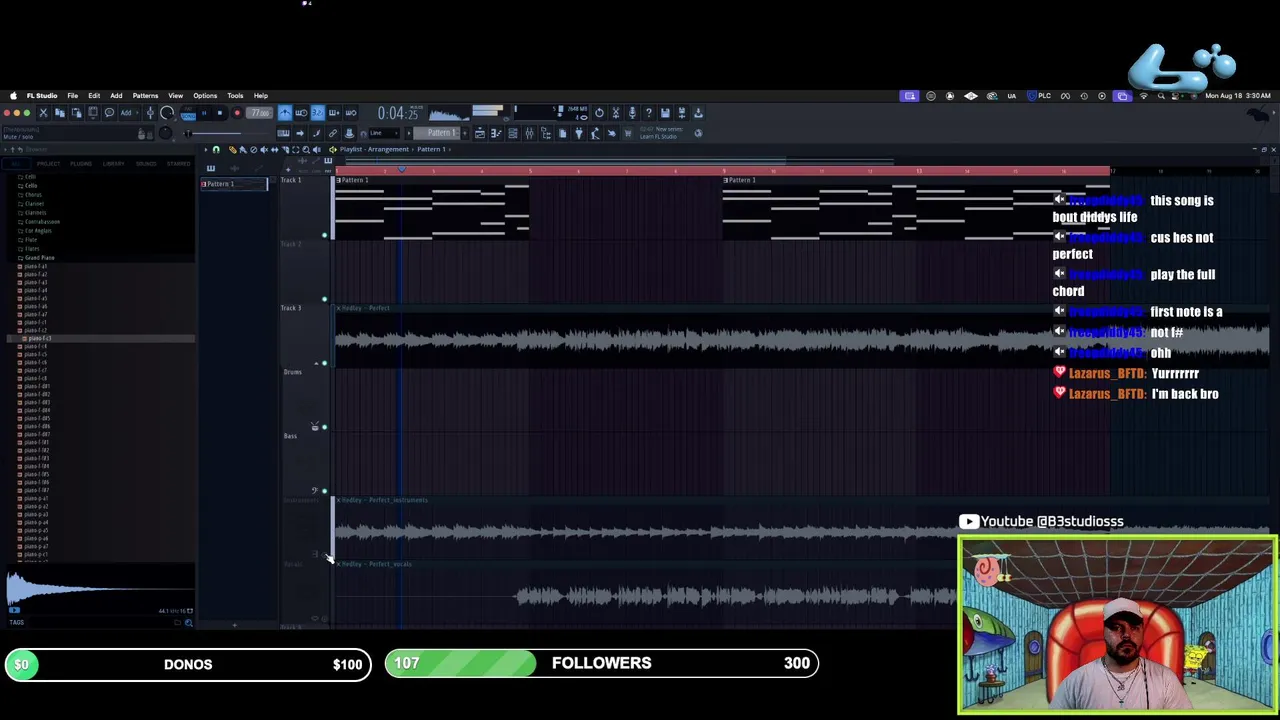Adjust the main volume knob
Screen dimensions: 1280x720
click(x=167, y=112)
